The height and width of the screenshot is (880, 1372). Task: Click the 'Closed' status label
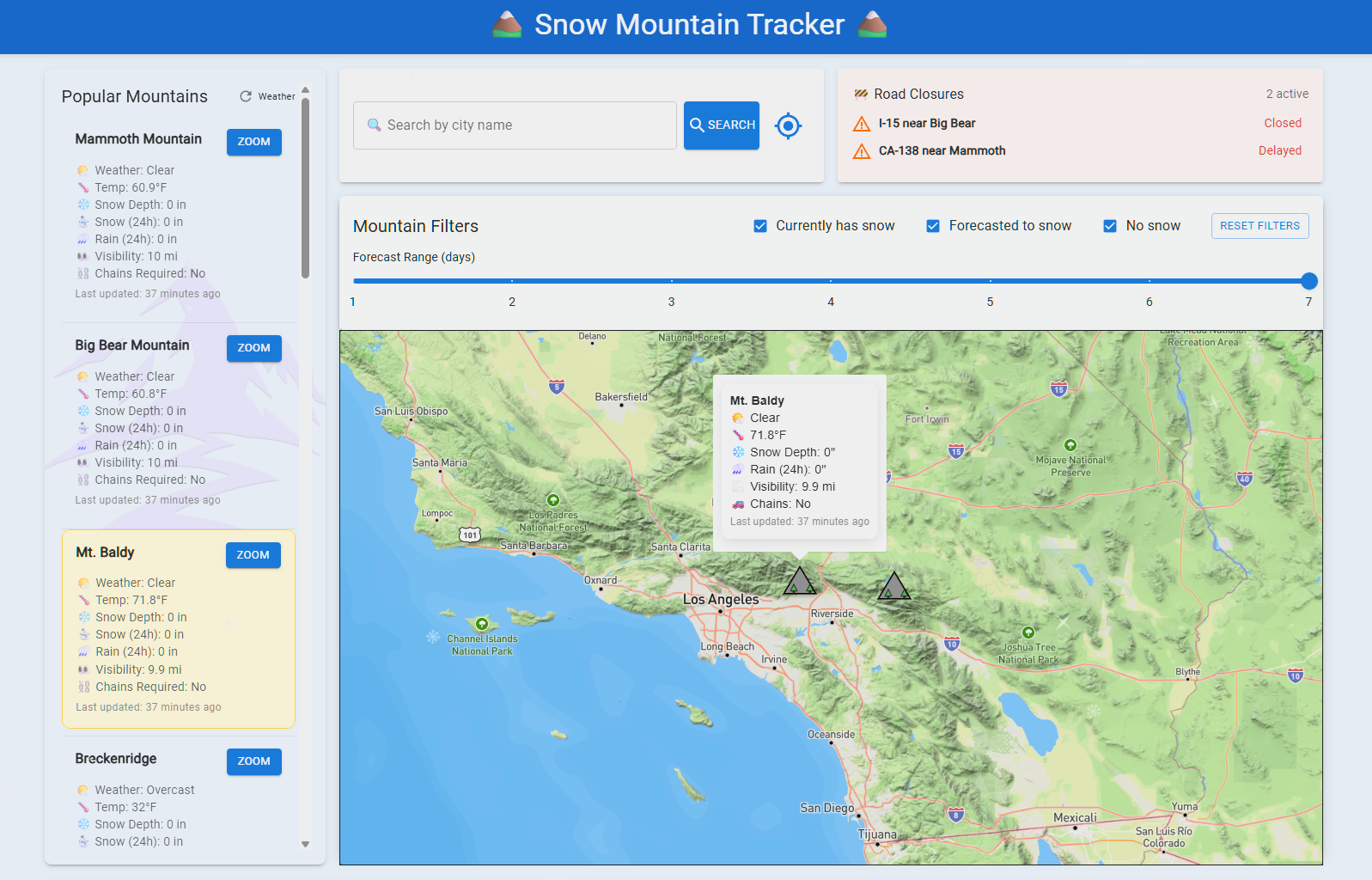pyautogui.click(x=1283, y=124)
